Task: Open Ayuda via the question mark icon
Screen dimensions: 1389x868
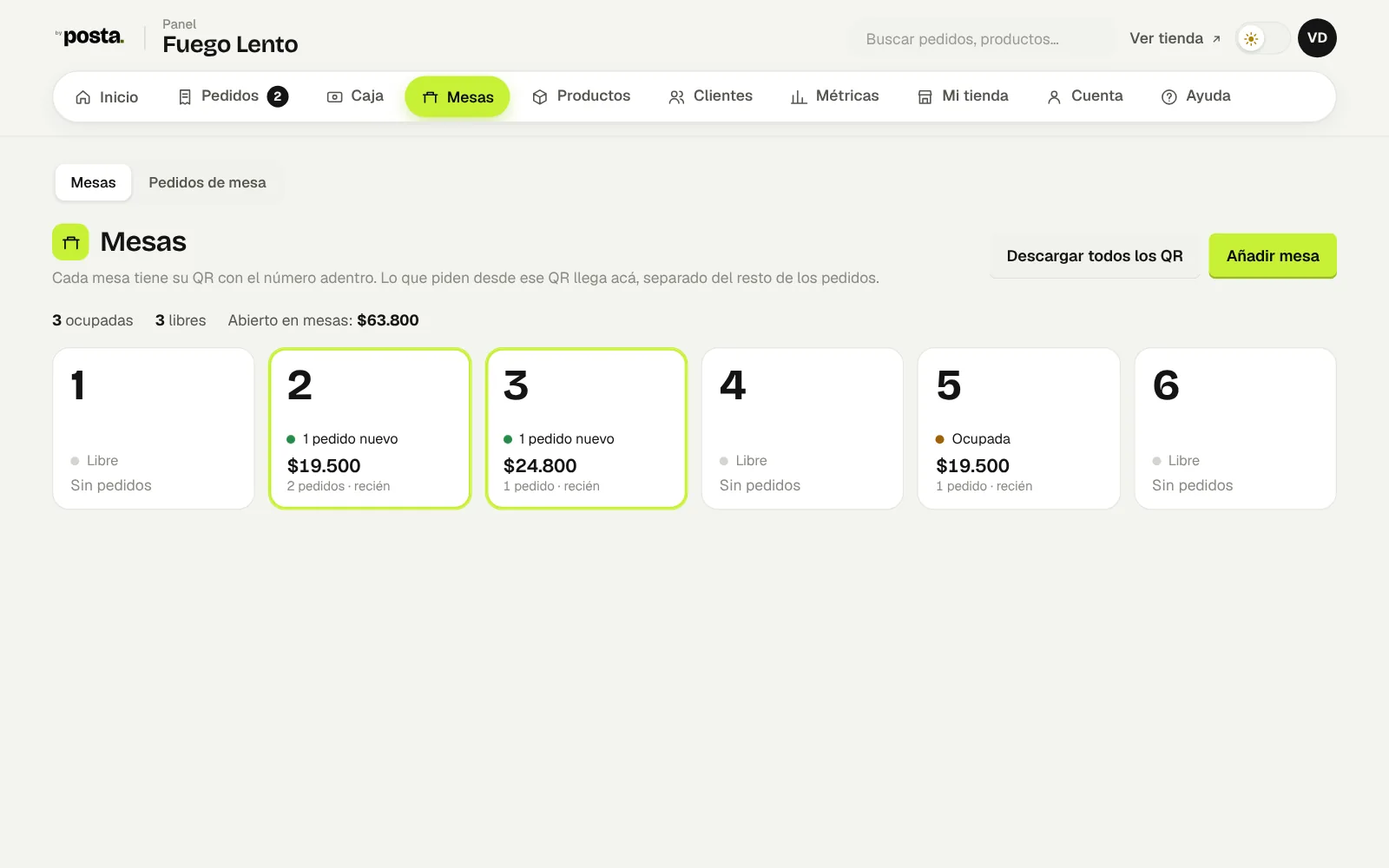Action: [x=1169, y=97]
